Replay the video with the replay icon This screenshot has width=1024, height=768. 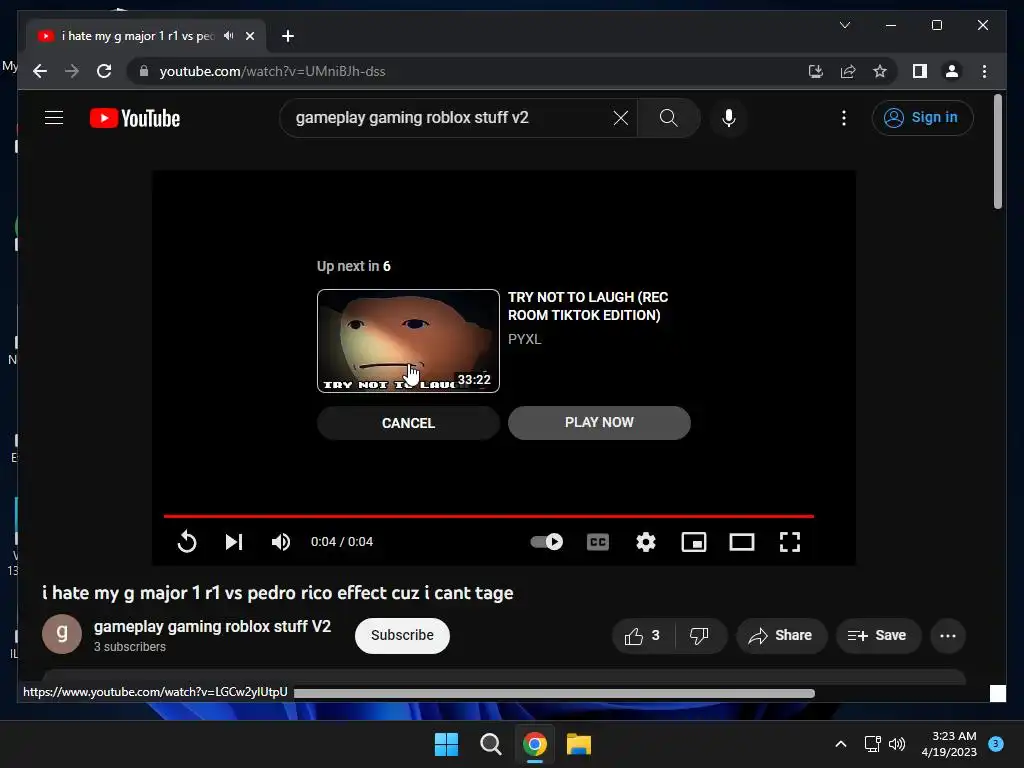(187, 541)
